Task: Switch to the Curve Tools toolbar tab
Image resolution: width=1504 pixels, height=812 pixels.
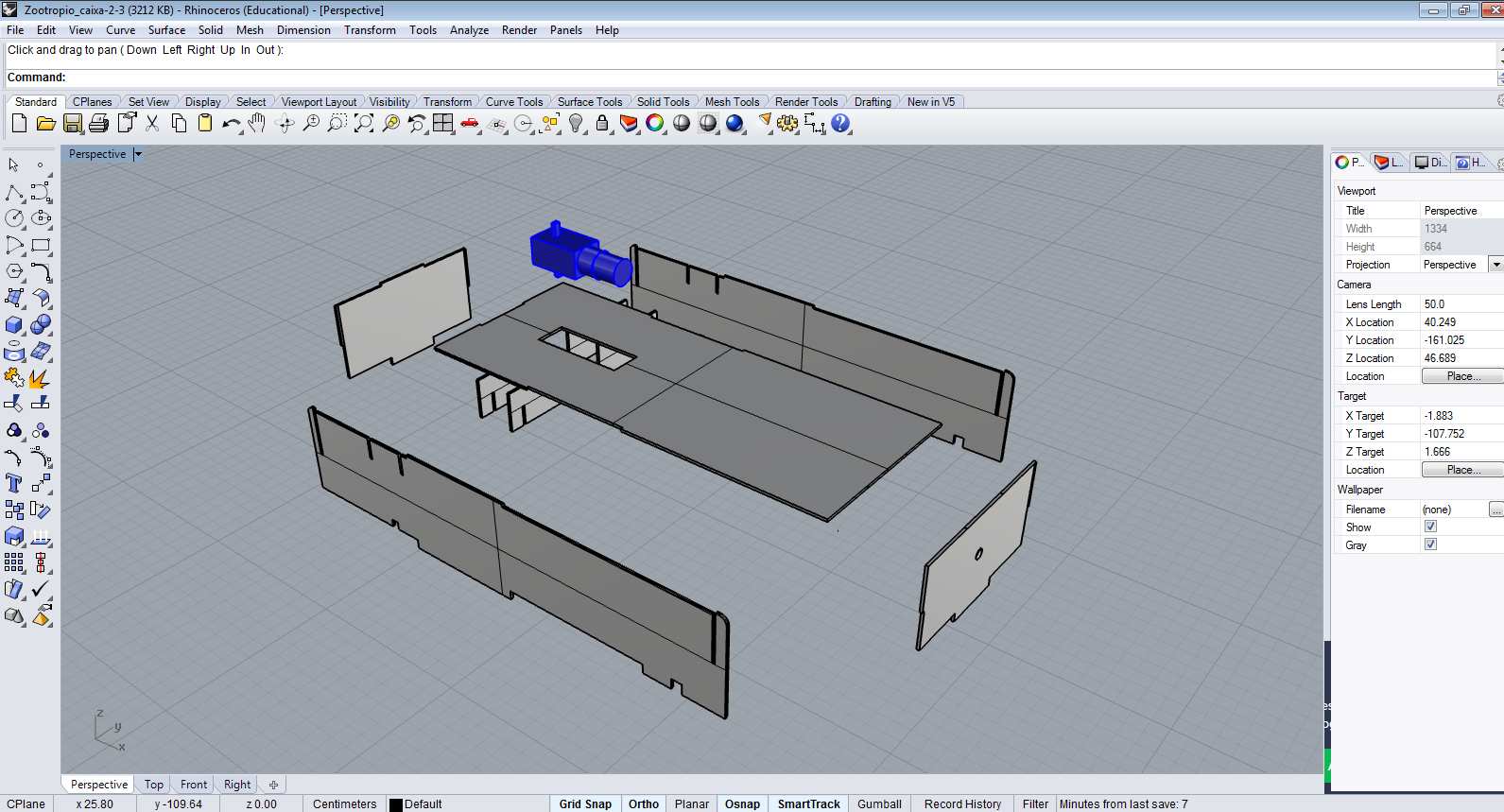Action: (x=514, y=102)
